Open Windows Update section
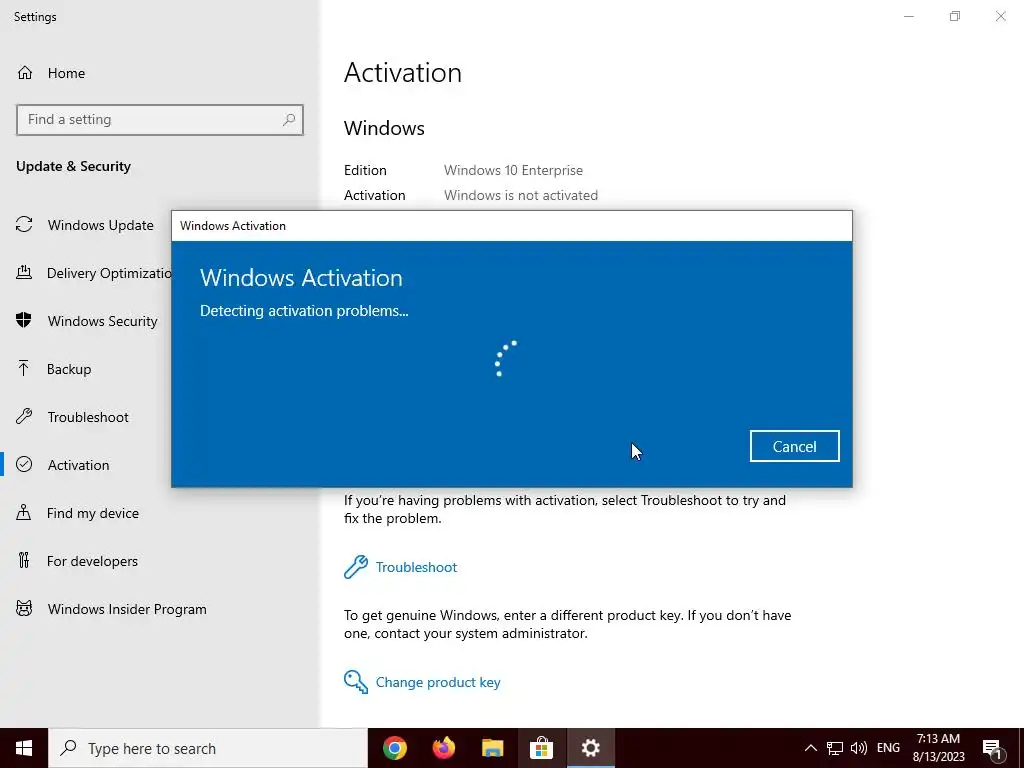1024x768 pixels. click(101, 225)
